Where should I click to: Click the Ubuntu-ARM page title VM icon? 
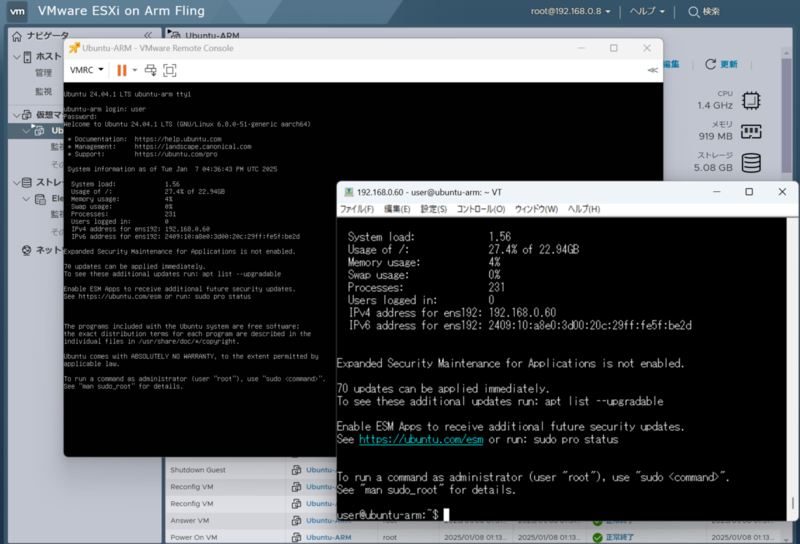click(x=174, y=35)
